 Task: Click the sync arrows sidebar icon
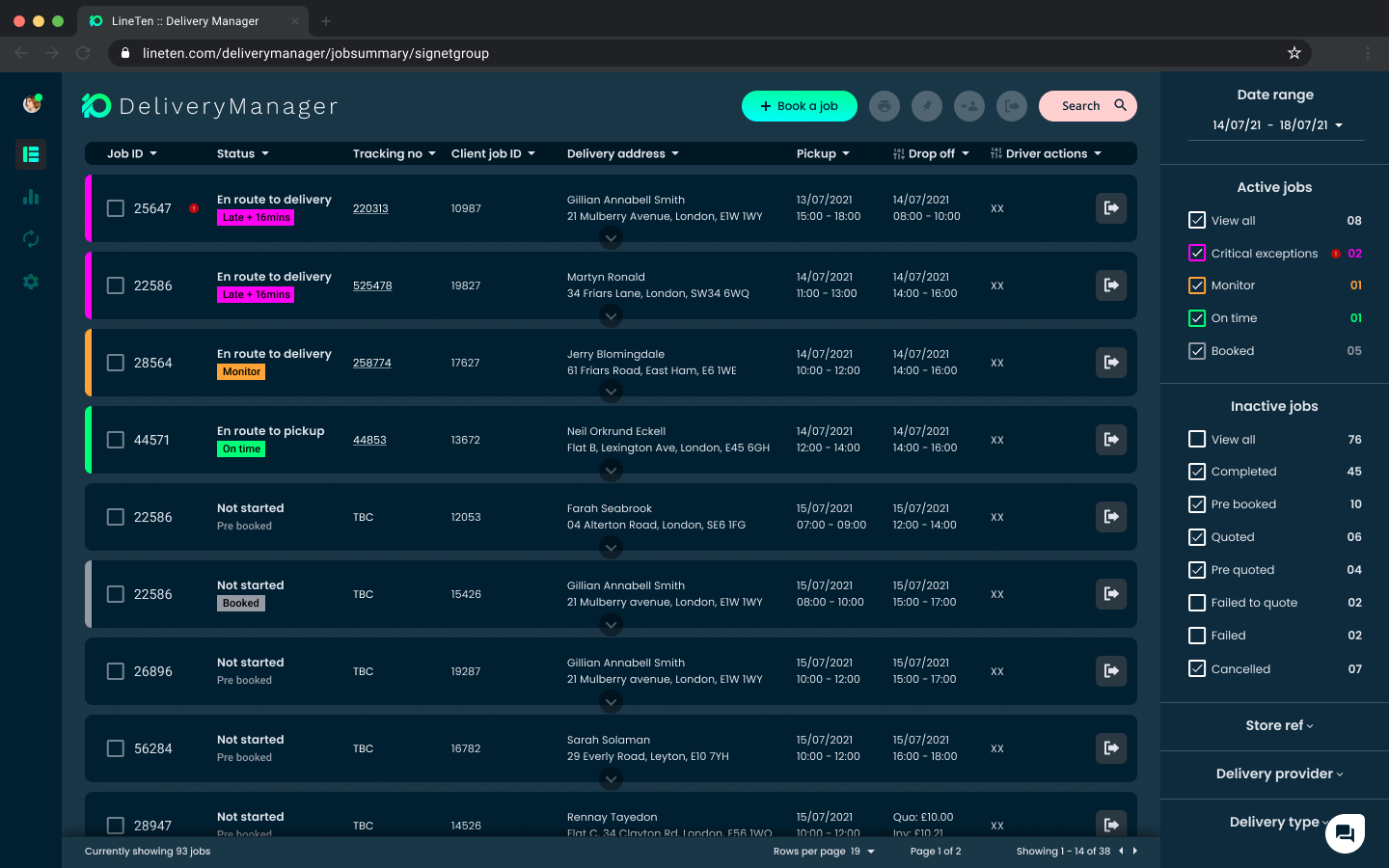[31, 239]
